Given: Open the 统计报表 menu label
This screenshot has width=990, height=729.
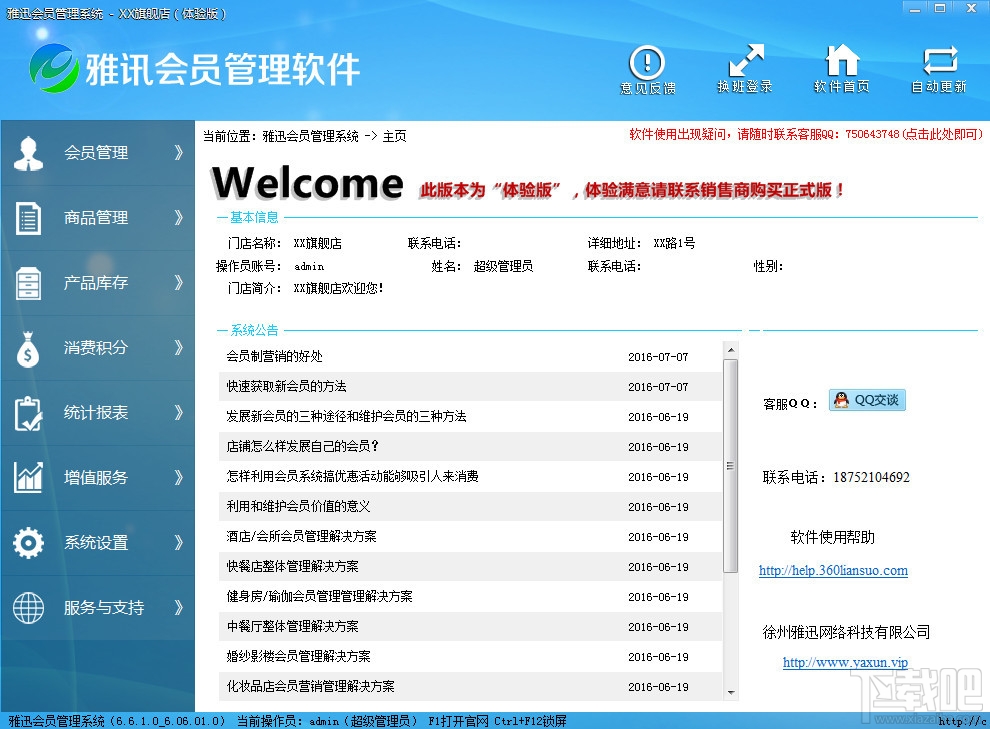Looking at the screenshot, I should point(96,413).
